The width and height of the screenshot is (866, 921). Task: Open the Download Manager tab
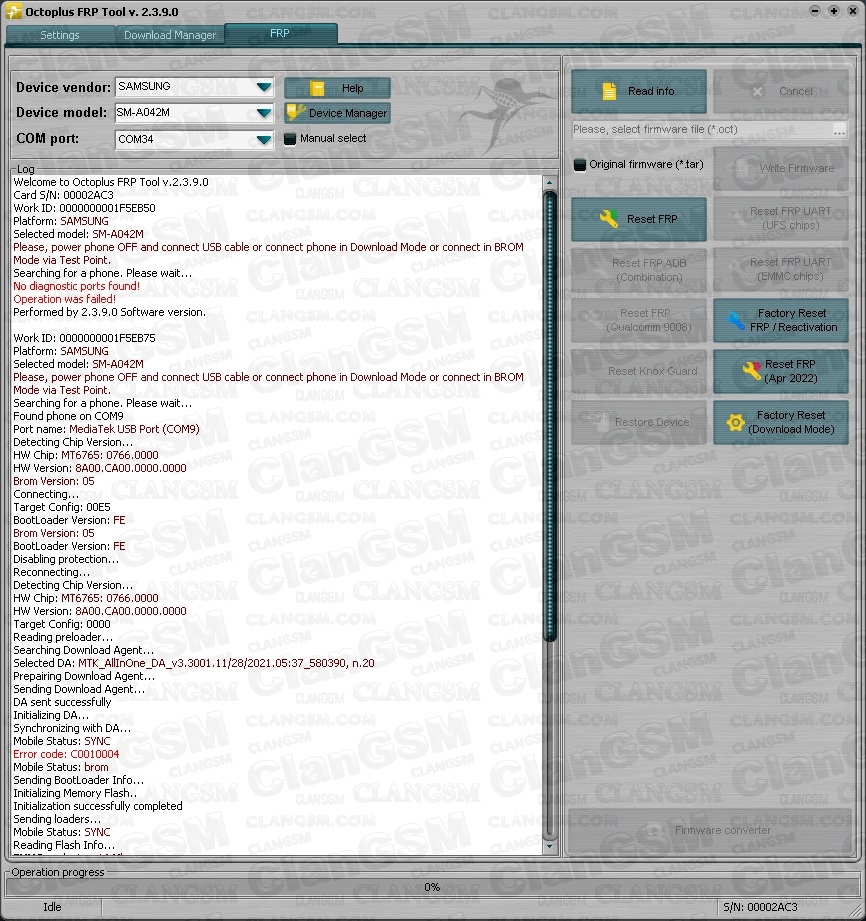click(x=170, y=35)
